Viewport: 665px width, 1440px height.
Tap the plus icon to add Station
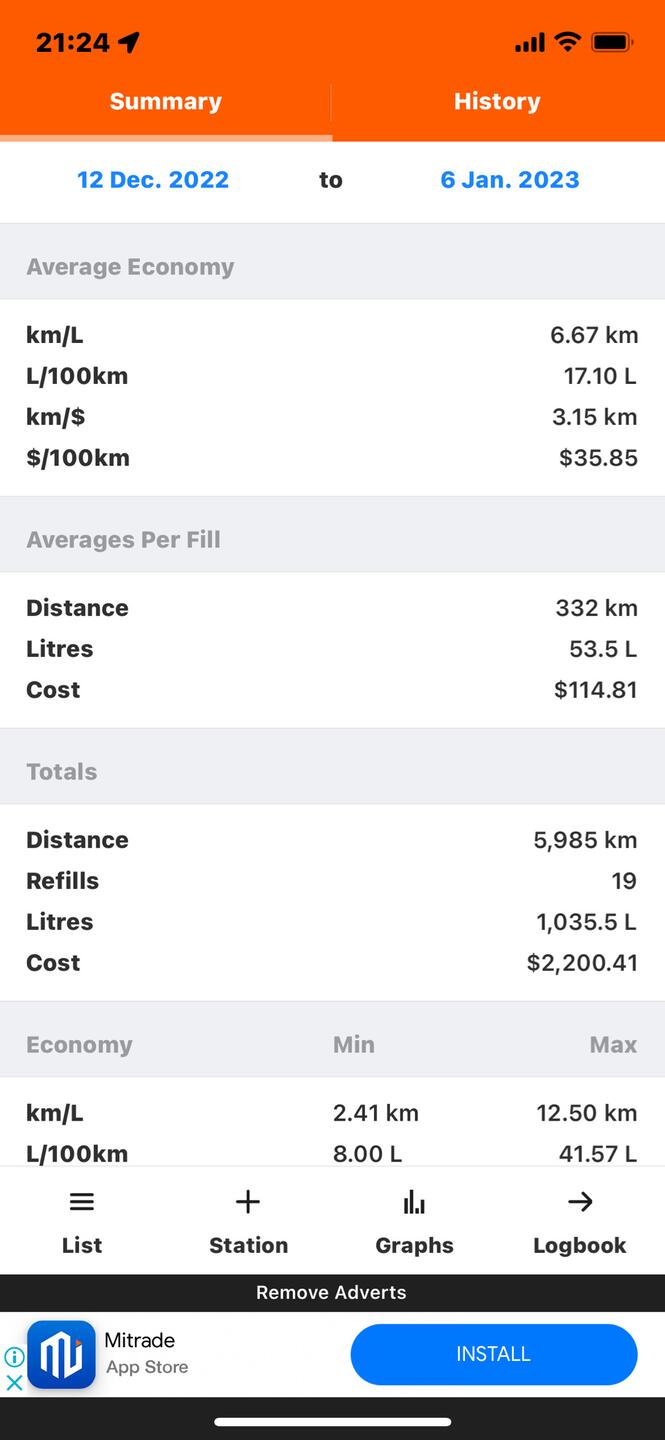point(248,1202)
